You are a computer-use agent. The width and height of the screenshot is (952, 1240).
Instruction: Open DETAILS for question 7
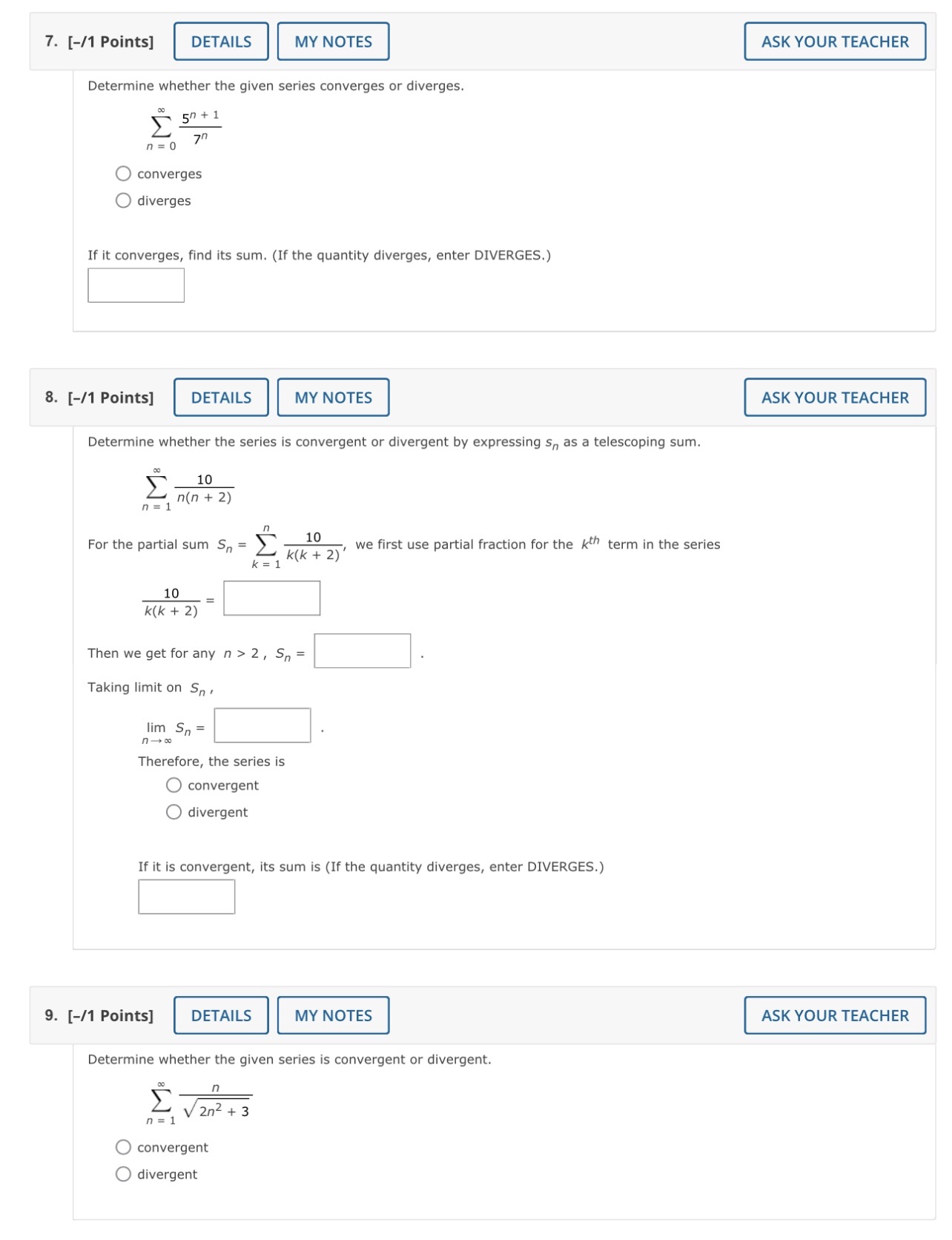(x=220, y=42)
